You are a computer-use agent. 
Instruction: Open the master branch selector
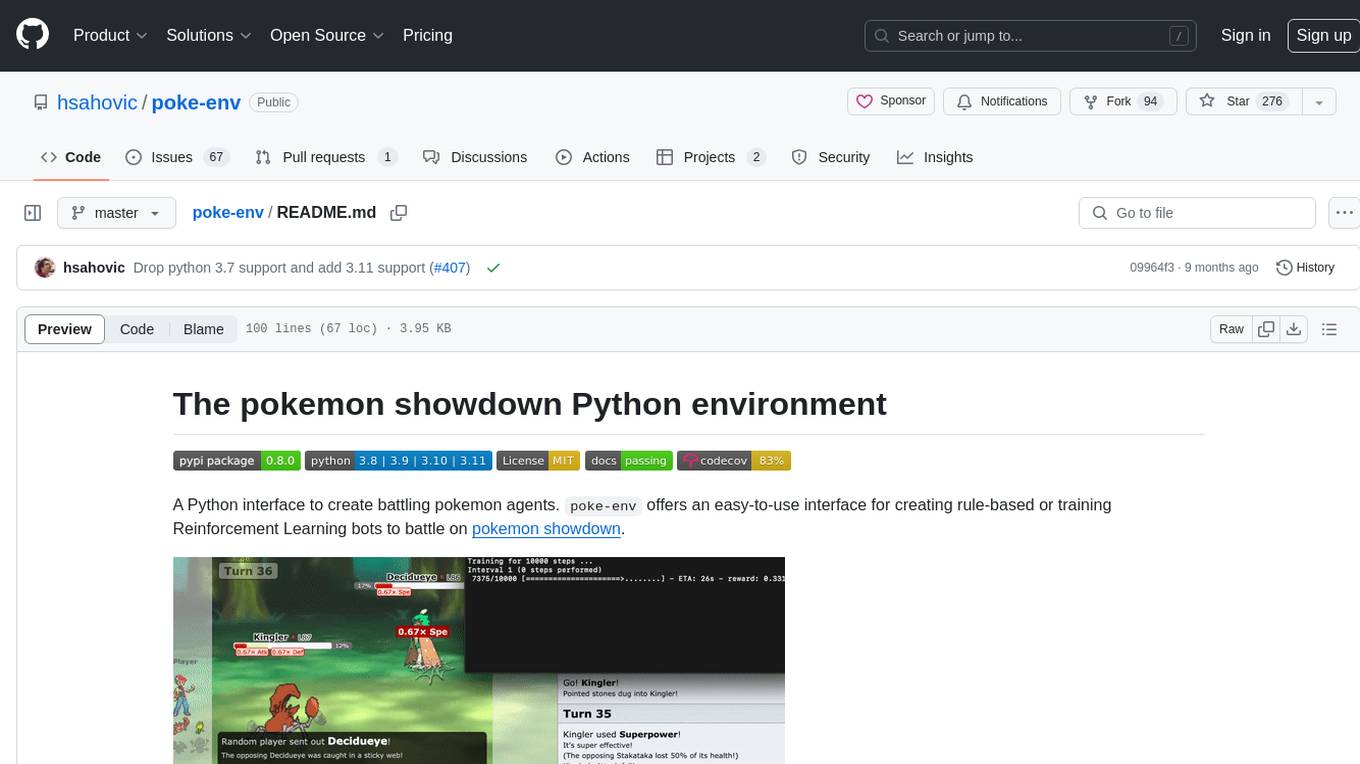[x=116, y=213]
